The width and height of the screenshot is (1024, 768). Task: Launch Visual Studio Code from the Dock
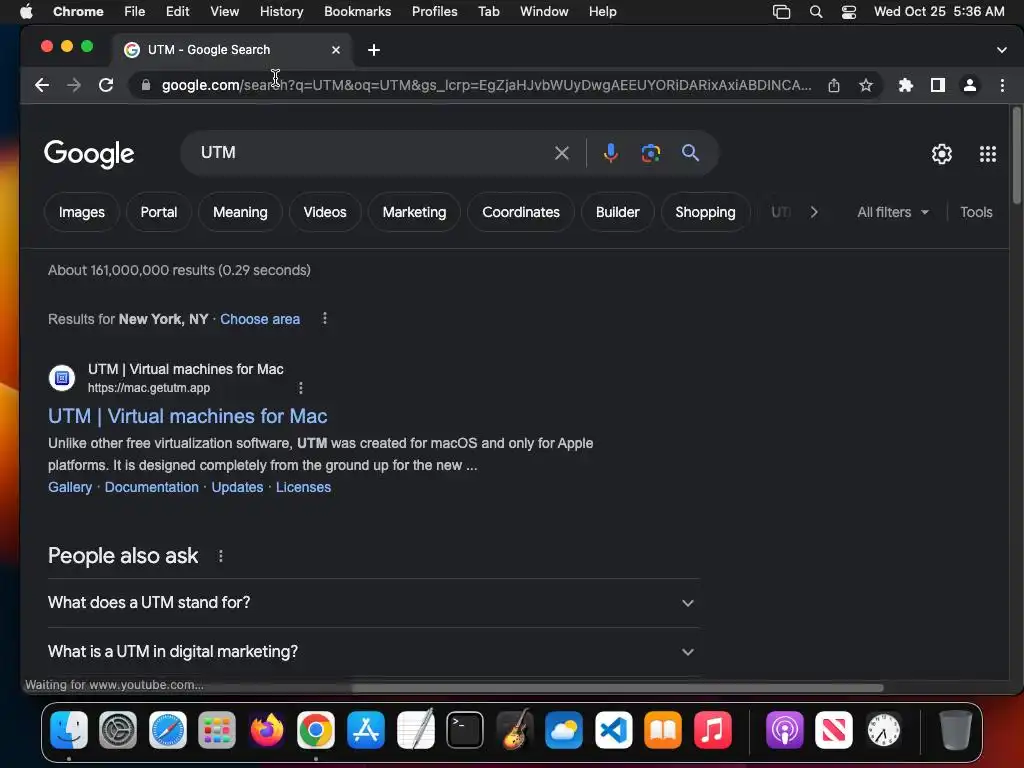pyautogui.click(x=613, y=730)
